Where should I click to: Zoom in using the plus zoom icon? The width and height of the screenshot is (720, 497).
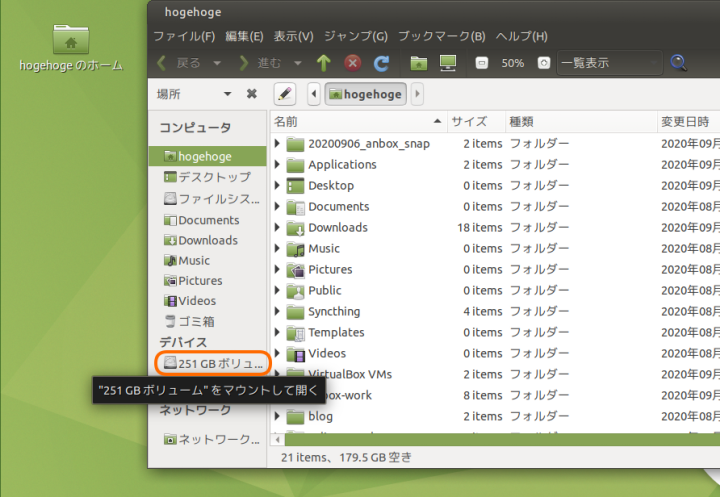click(543, 63)
